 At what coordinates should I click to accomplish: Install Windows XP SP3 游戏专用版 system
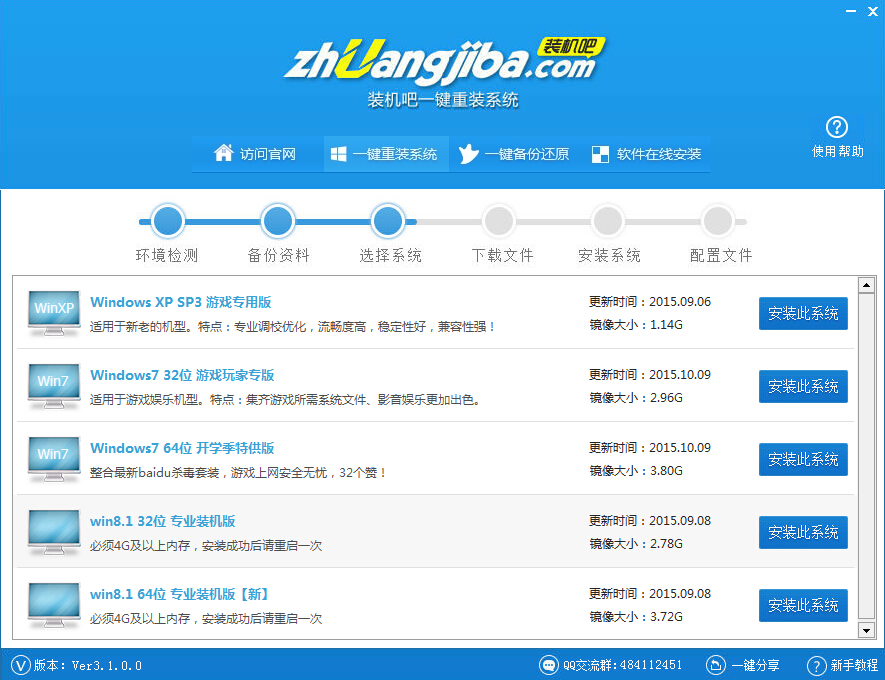point(803,313)
